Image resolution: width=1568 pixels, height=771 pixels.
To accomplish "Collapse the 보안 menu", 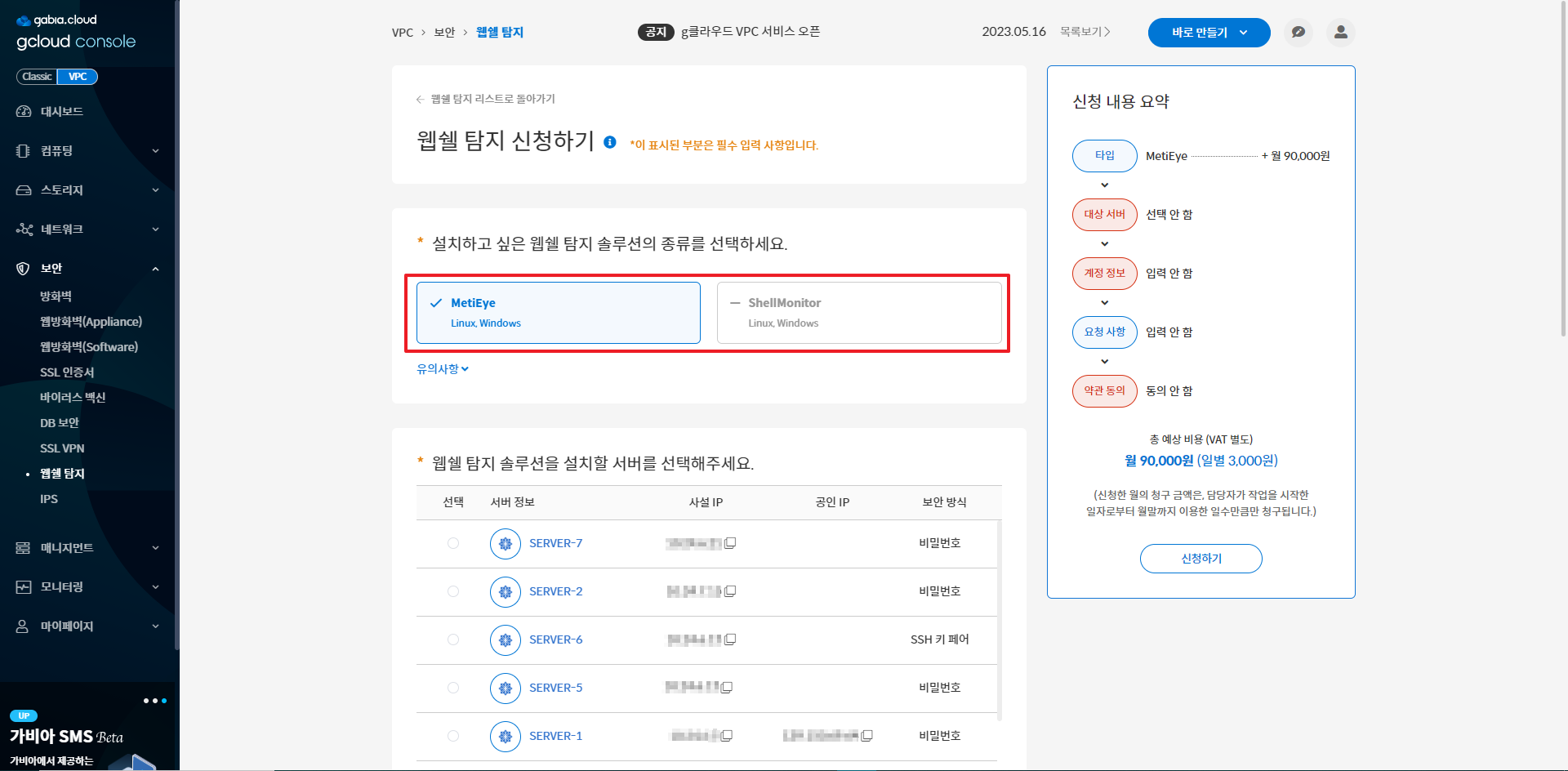I will pyautogui.click(x=88, y=268).
